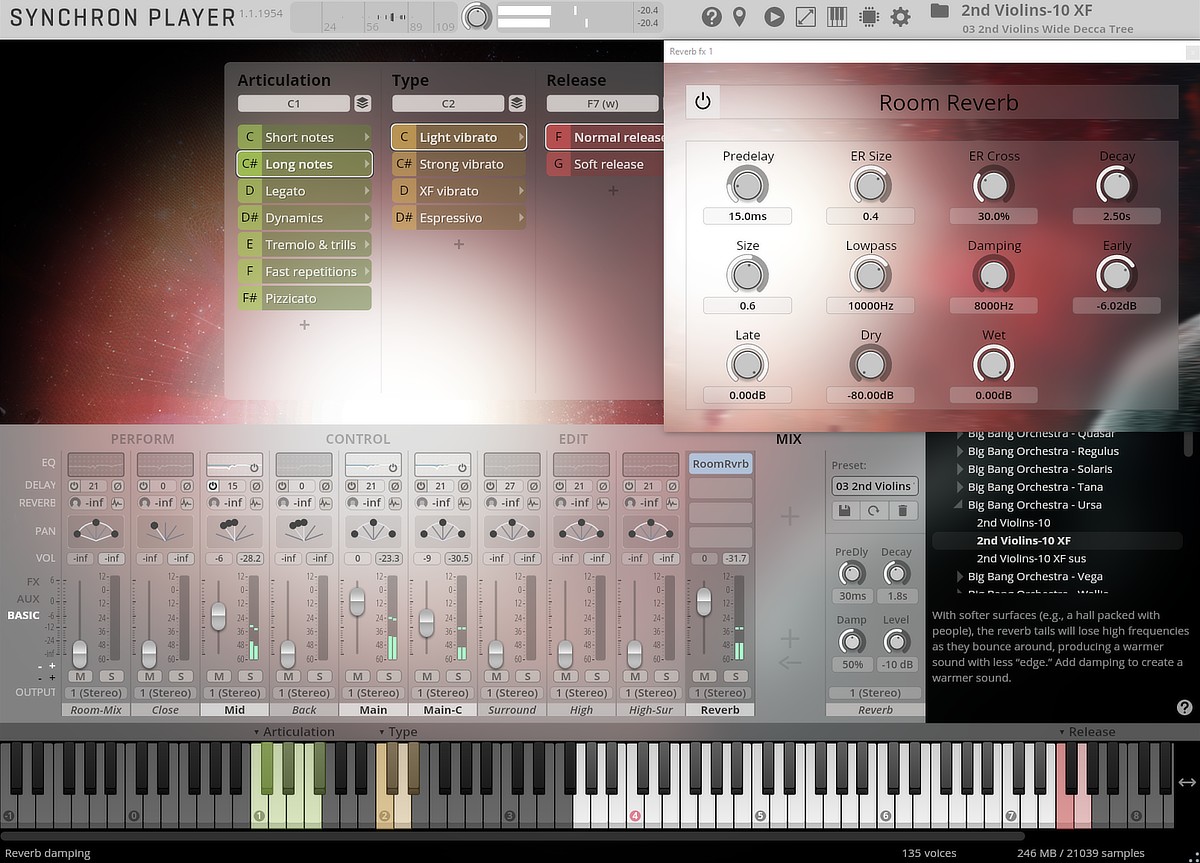
Task: Toggle the EQ power on the Main channel
Action: [394, 468]
